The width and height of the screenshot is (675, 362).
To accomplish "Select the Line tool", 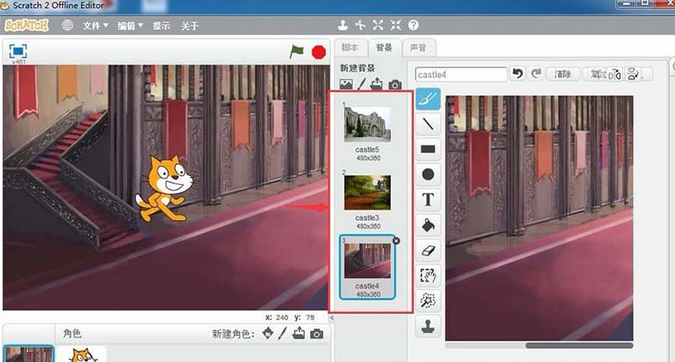I will tap(428, 124).
